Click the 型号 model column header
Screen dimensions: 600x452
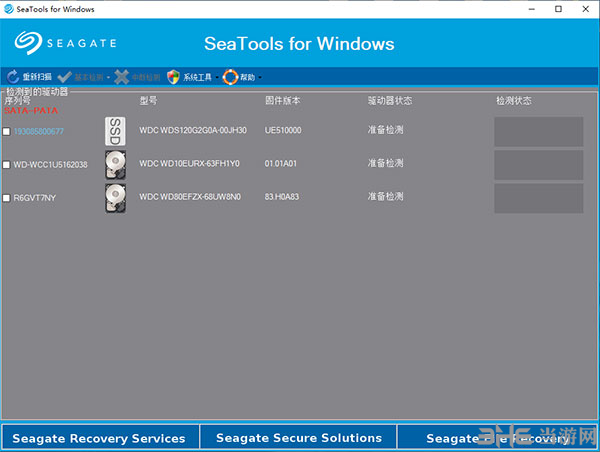[x=148, y=101]
